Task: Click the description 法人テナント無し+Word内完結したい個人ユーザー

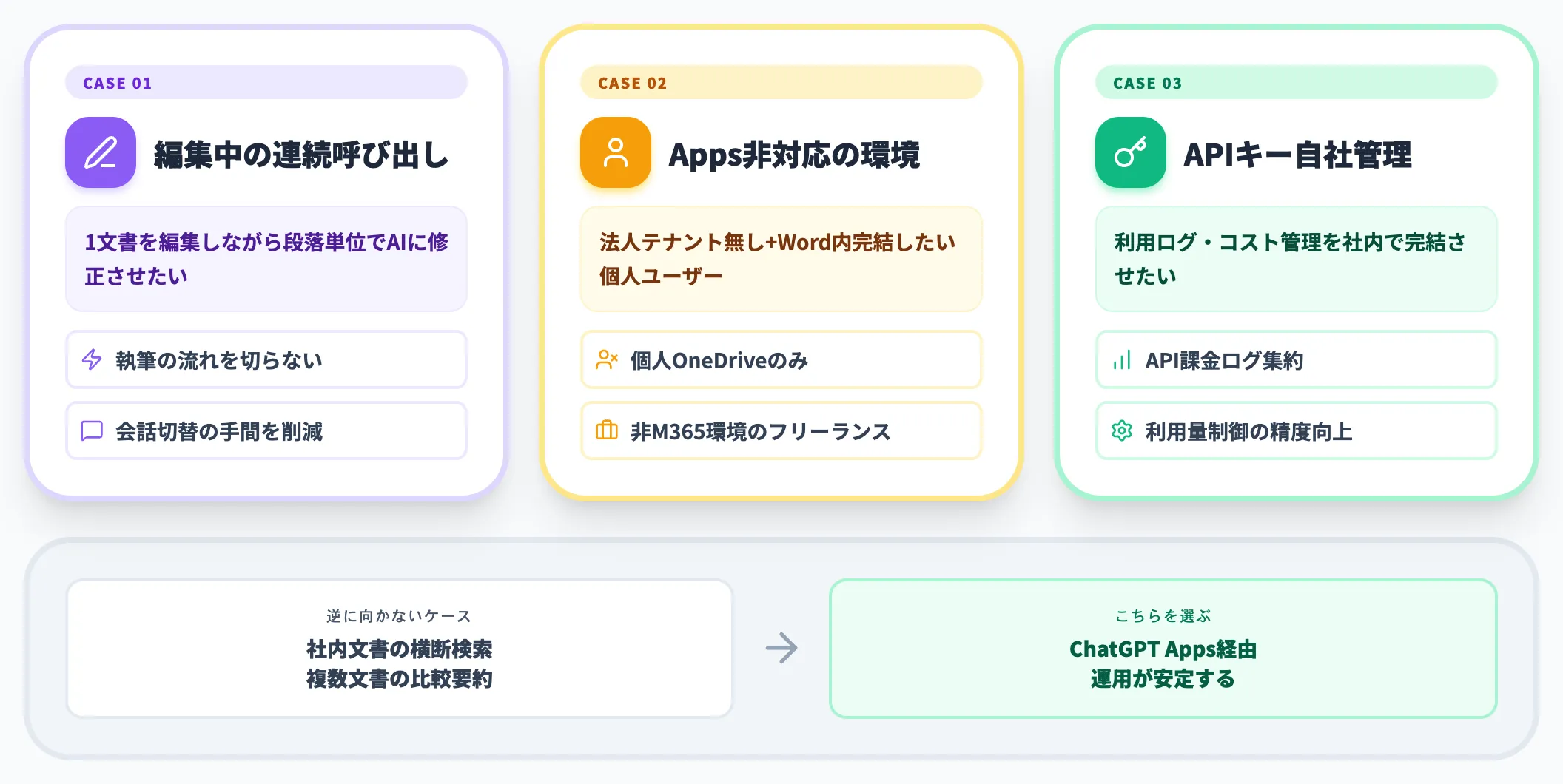Action: (x=777, y=259)
